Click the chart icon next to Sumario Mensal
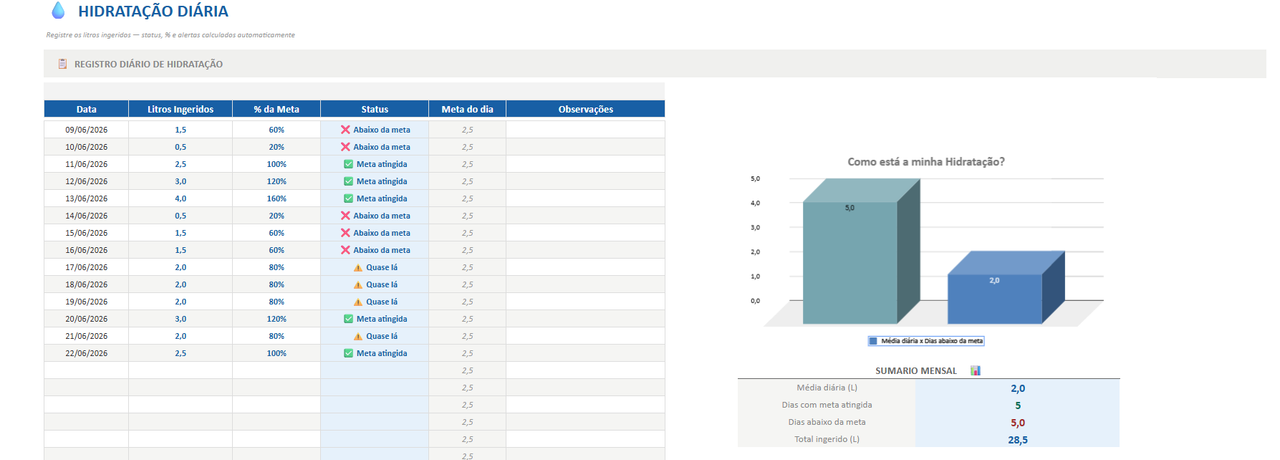 pos(975,370)
